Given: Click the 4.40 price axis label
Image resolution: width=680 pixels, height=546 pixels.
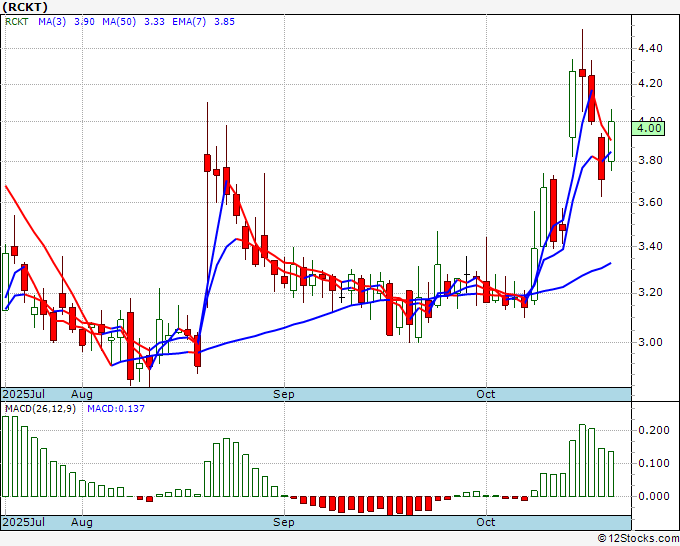Looking at the screenshot, I should pyautogui.click(x=651, y=48).
